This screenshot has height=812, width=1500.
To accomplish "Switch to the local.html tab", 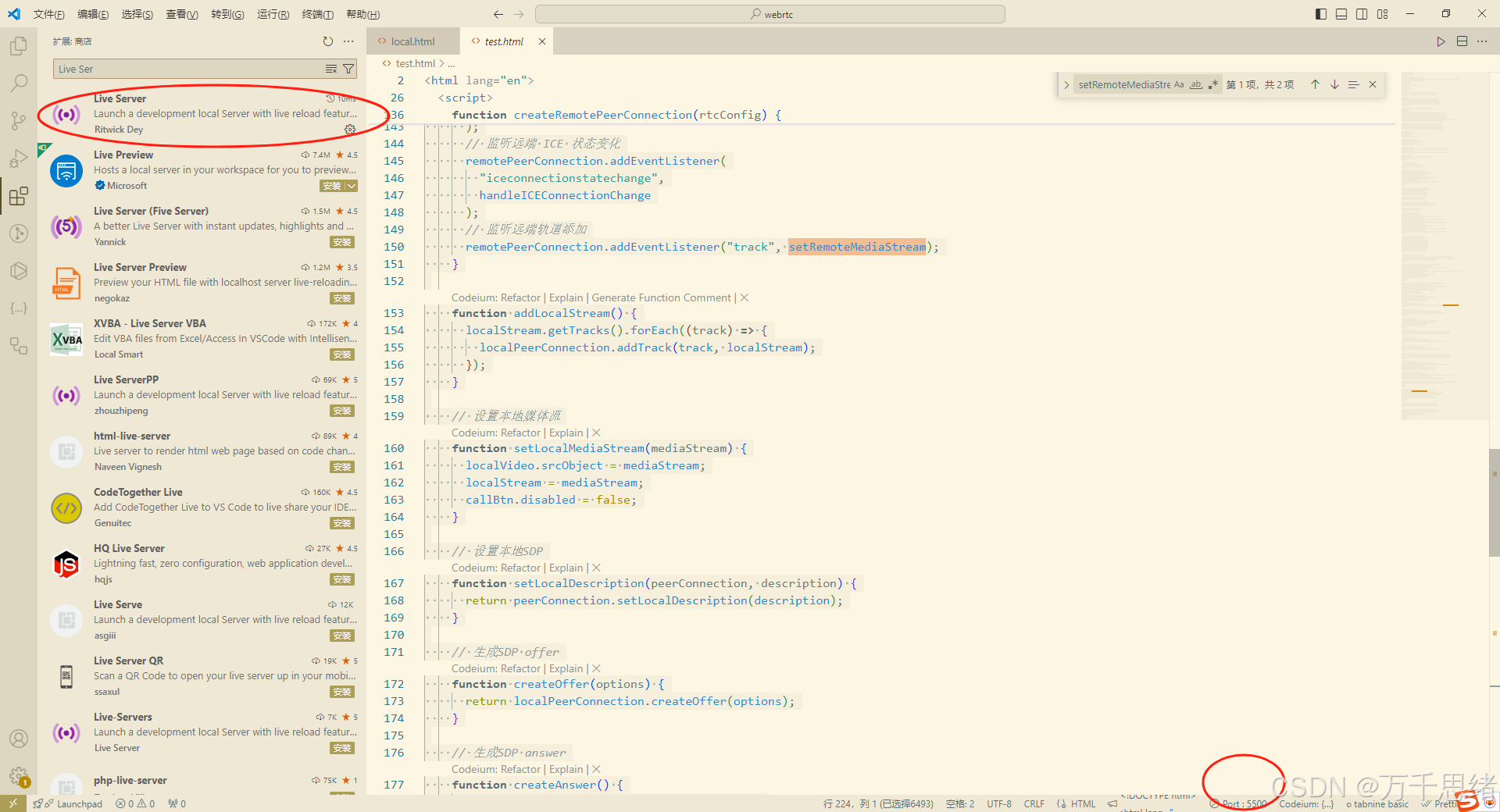I will click(x=412, y=41).
